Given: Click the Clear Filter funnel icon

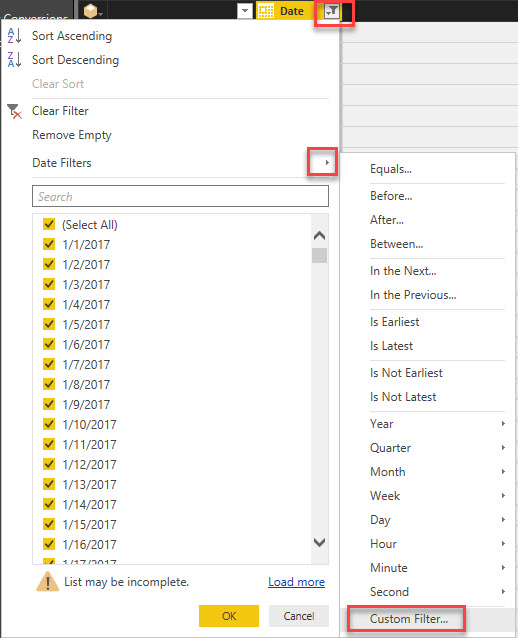Looking at the screenshot, I should 14,111.
